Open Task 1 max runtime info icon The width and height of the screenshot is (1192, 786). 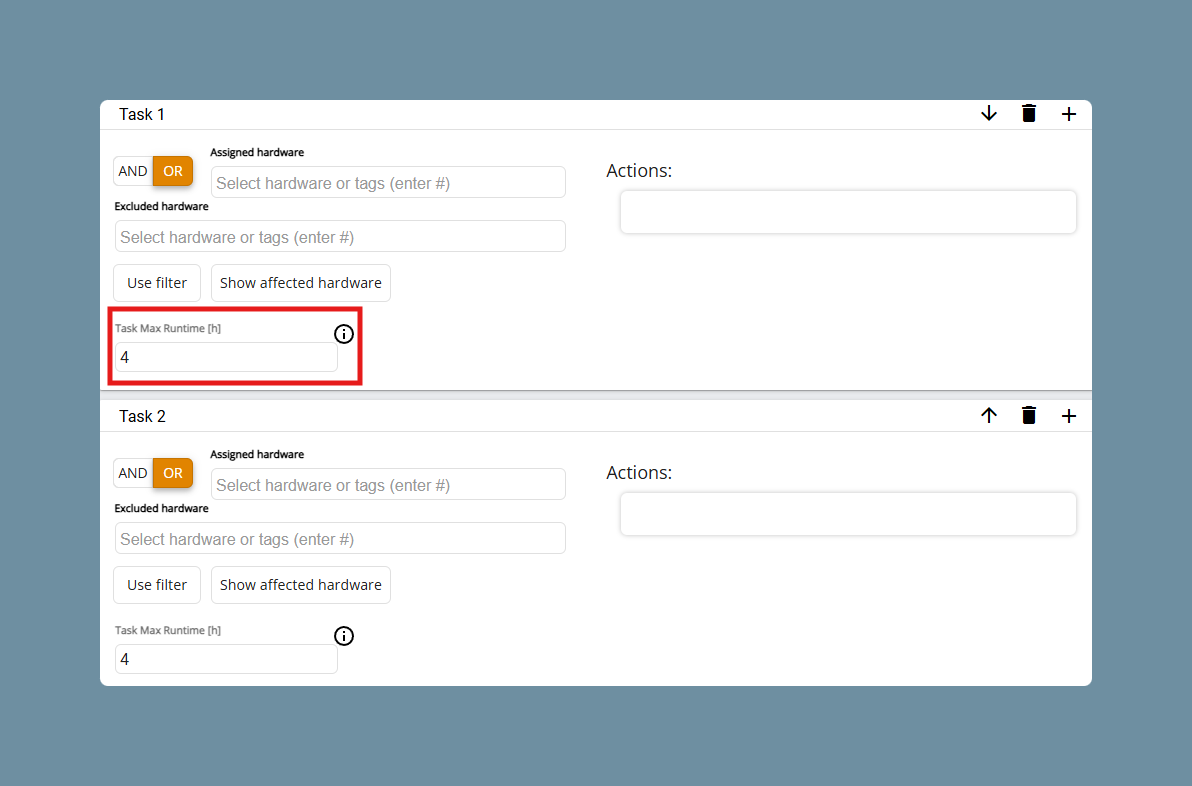pyautogui.click(x=344, y=334)
